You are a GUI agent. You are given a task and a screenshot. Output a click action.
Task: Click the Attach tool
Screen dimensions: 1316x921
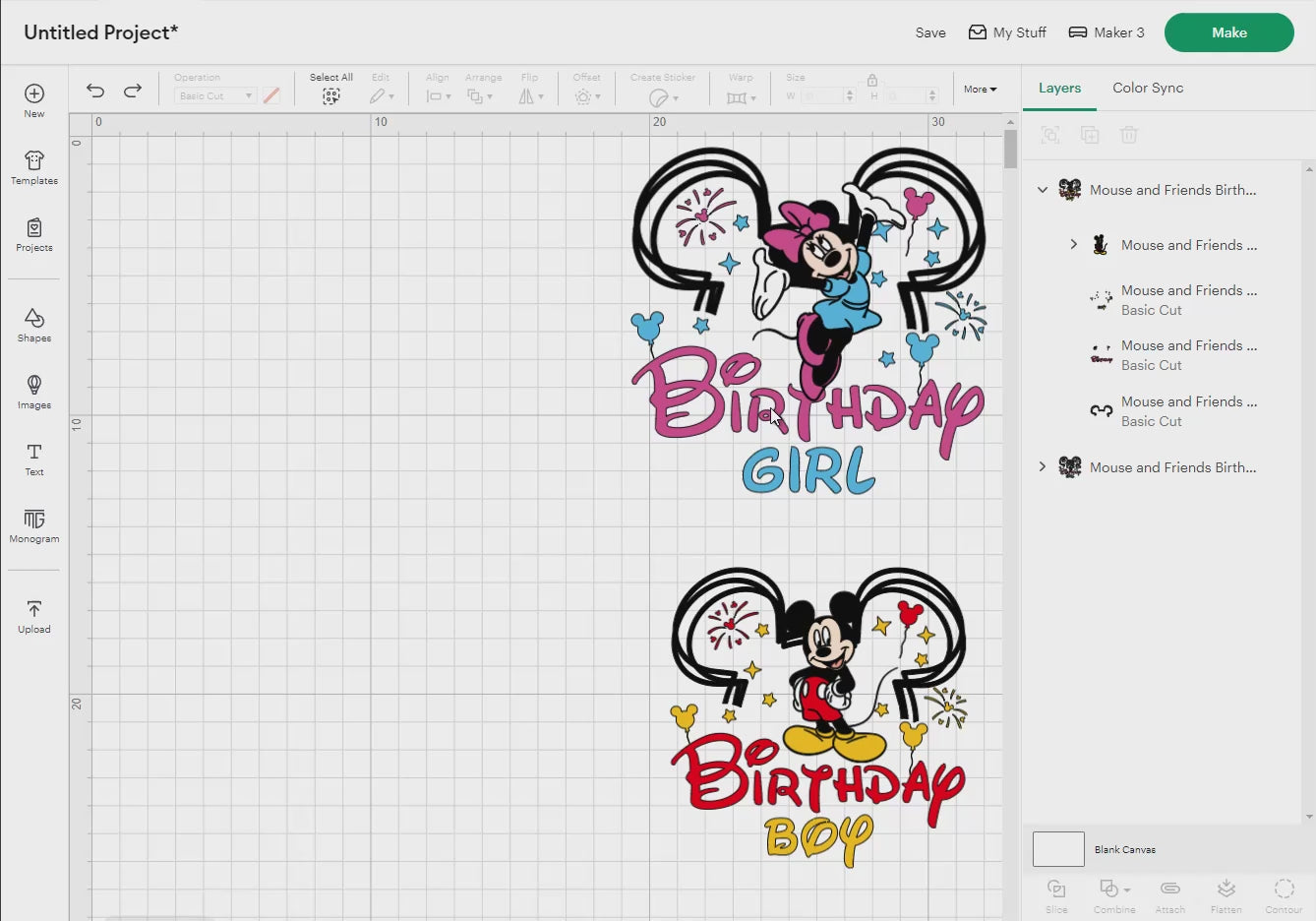pos(1170,895)
